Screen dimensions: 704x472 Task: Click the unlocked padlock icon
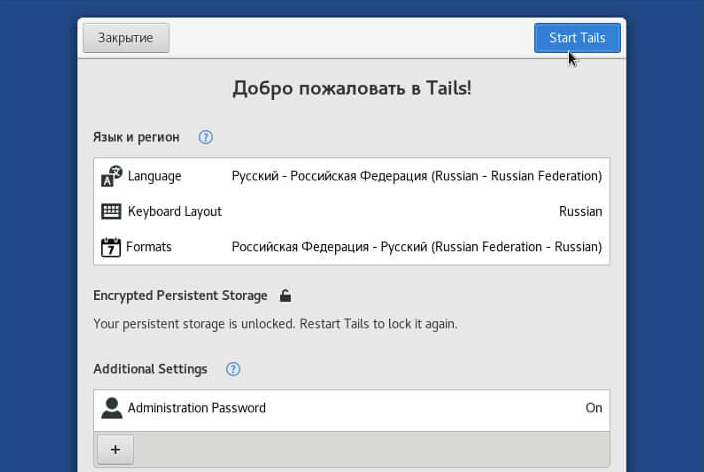(285, 296)
